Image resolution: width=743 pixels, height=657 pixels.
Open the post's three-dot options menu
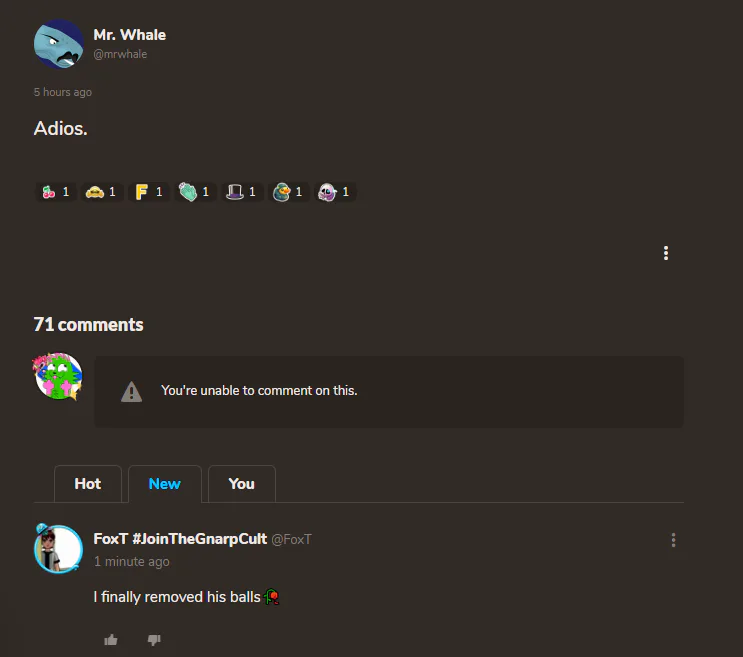point(666,253)
